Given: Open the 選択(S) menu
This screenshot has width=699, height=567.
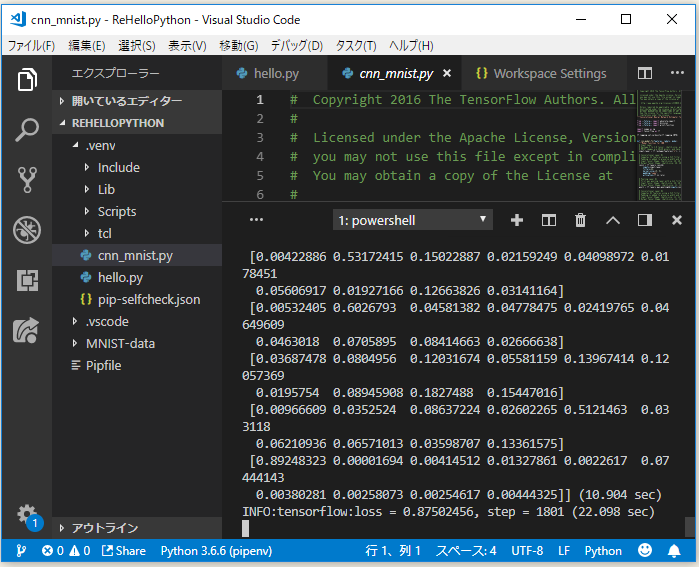Looking at the screenshot, I should [136, 45].
